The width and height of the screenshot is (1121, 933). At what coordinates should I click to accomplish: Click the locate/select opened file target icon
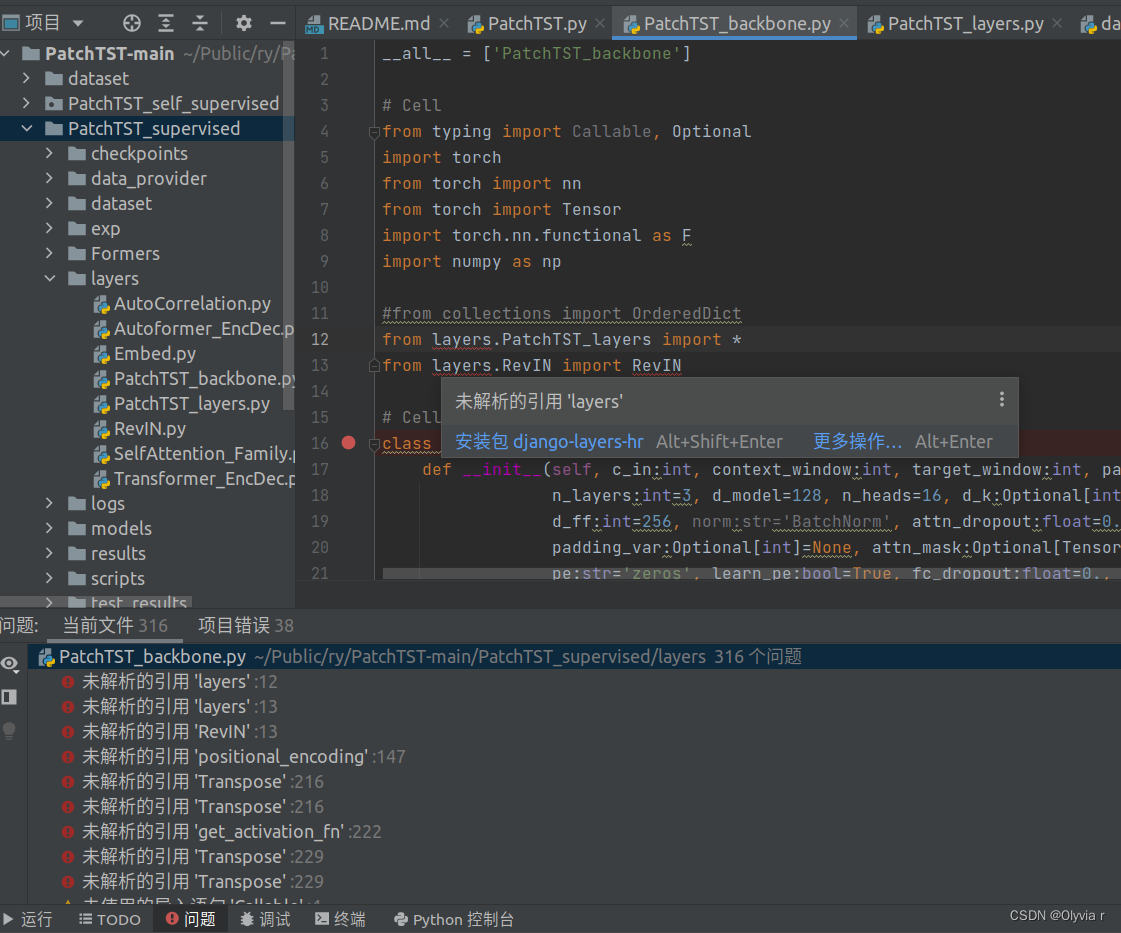click(x=132, y=24)
